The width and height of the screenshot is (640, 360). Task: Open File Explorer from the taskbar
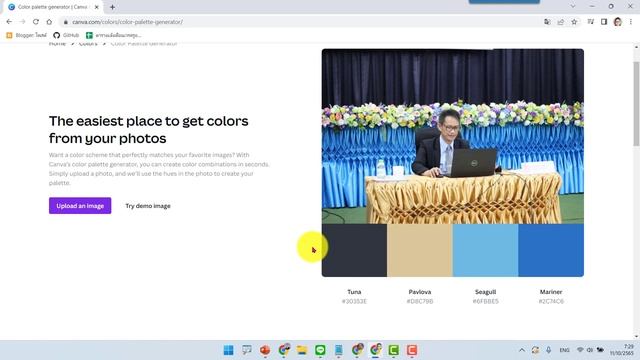tap(302, 350)
